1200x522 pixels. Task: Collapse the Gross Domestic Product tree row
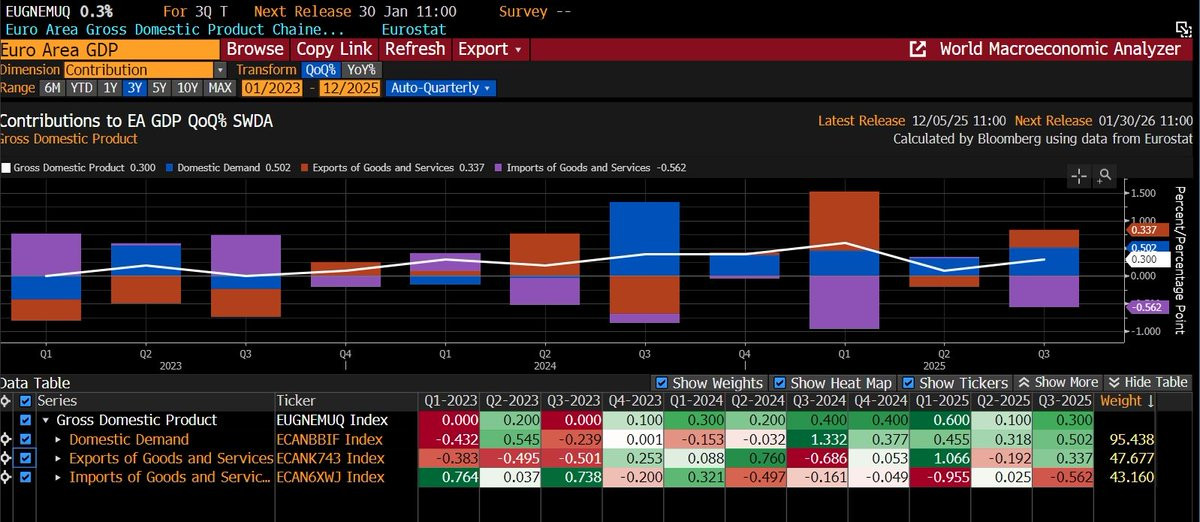coord(45,420)
